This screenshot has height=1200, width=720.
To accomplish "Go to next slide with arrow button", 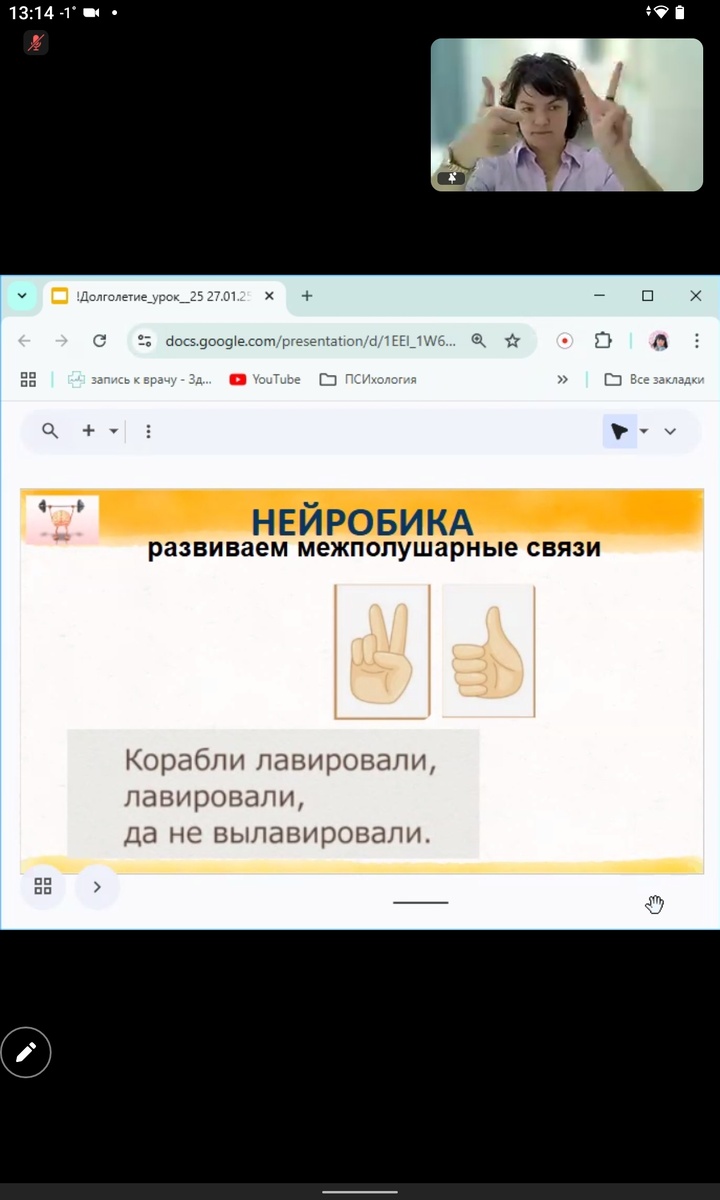I will (x=97, y=886).
